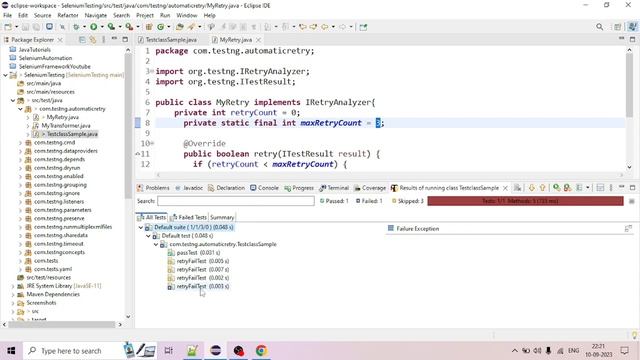Click the Search magnifier icon at top right
This screenshot has width=640, height=360.
point(599,27)
